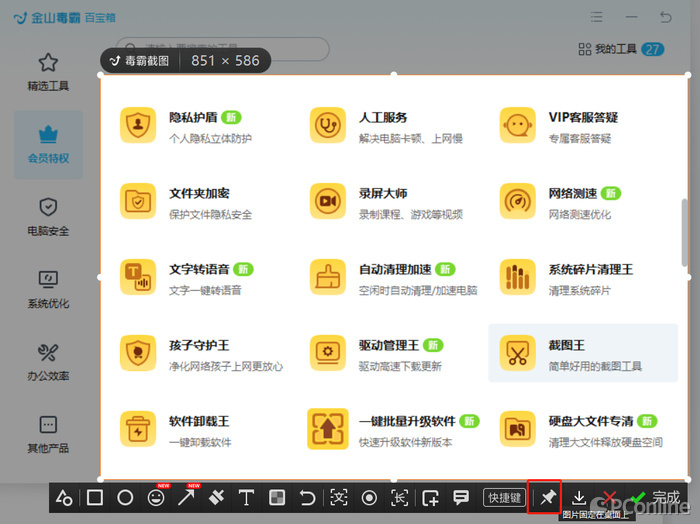Click the 一键卸载软件 description text

tap(200, 442)
